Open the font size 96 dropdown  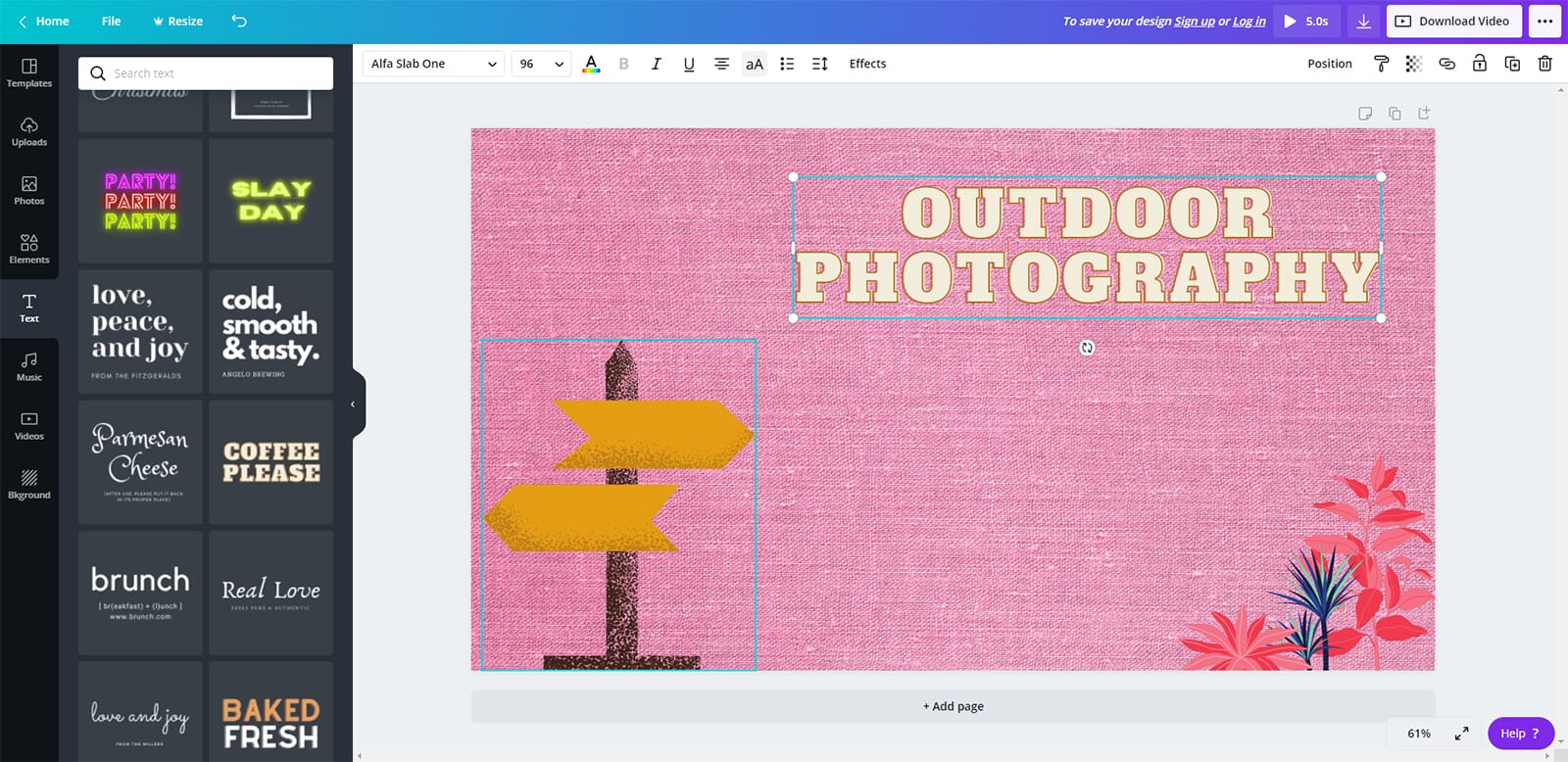point(541,64)
